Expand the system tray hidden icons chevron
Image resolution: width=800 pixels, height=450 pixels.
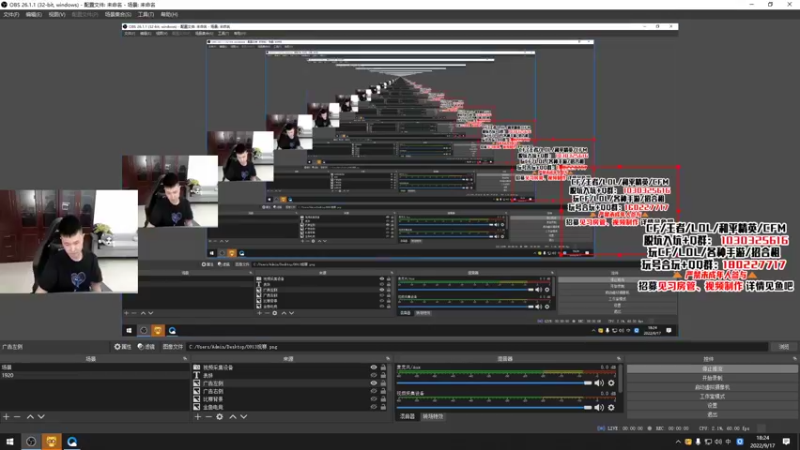[x=678, y=442]
